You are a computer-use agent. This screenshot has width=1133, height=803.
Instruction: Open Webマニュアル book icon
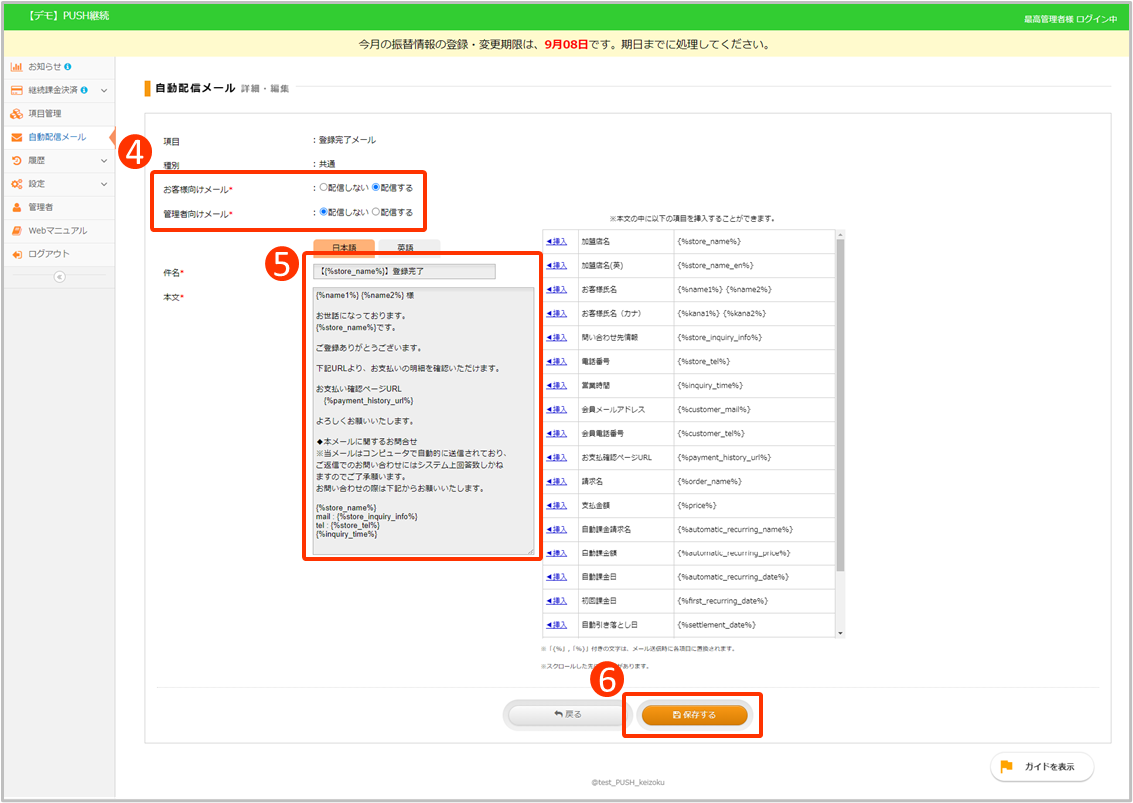[17, 231]
